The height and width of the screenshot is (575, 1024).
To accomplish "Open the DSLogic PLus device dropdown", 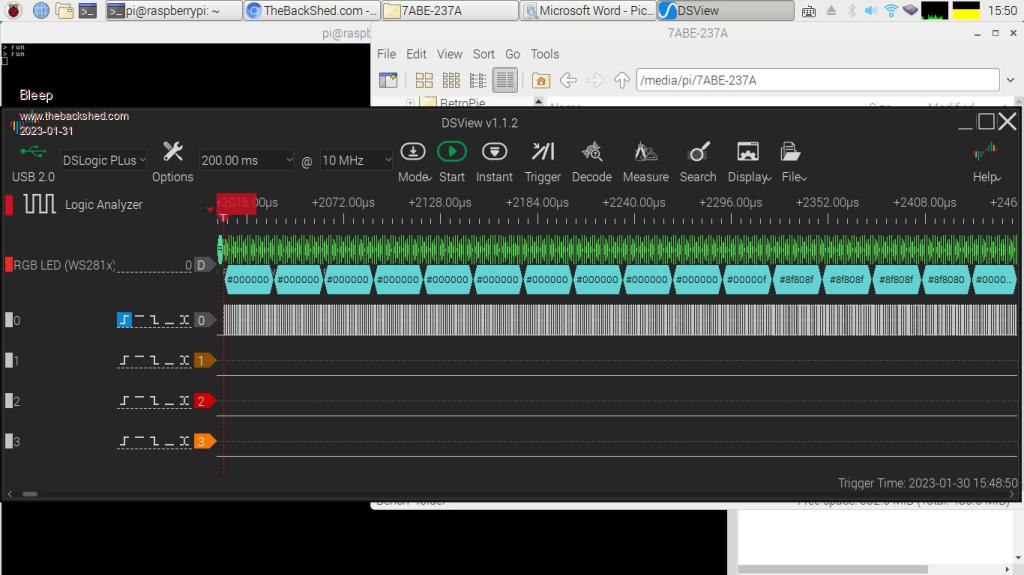I will [x=104, y=160].
